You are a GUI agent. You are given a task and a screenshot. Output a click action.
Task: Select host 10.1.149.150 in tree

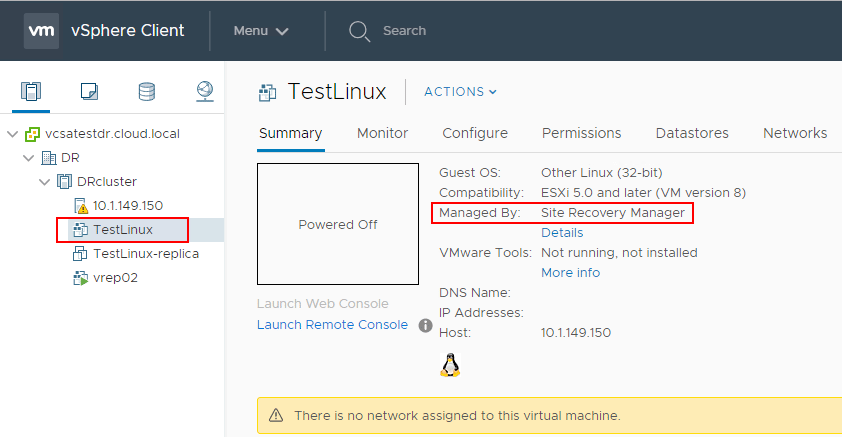(x=128, y=206)
